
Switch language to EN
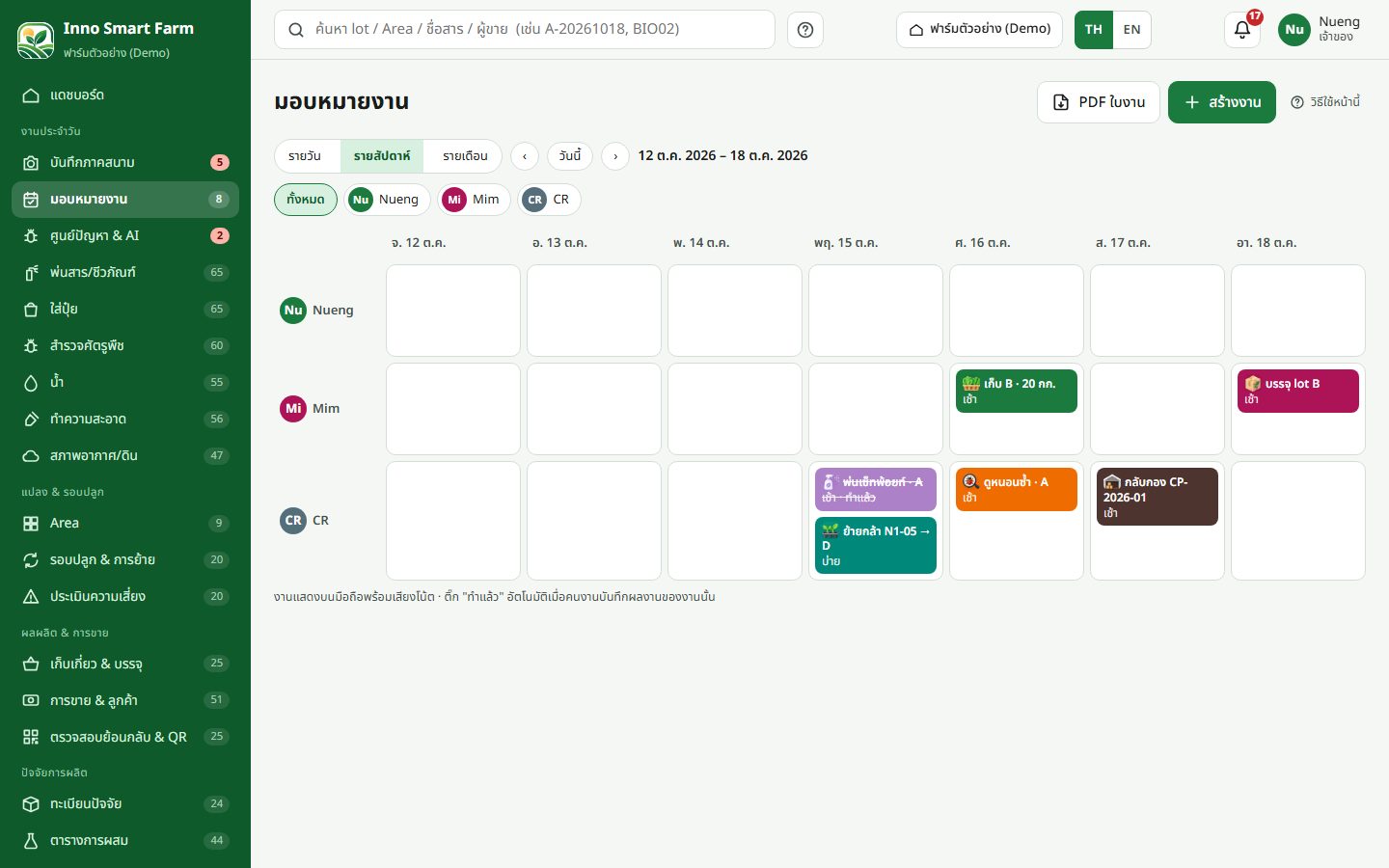click(x=1131, y=30)
